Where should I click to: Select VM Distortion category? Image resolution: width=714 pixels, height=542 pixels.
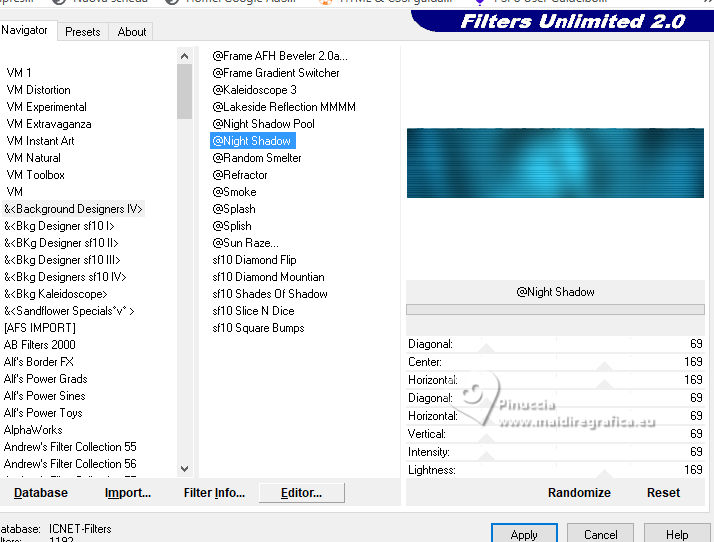pyautogui.click(x=39, y=90)
